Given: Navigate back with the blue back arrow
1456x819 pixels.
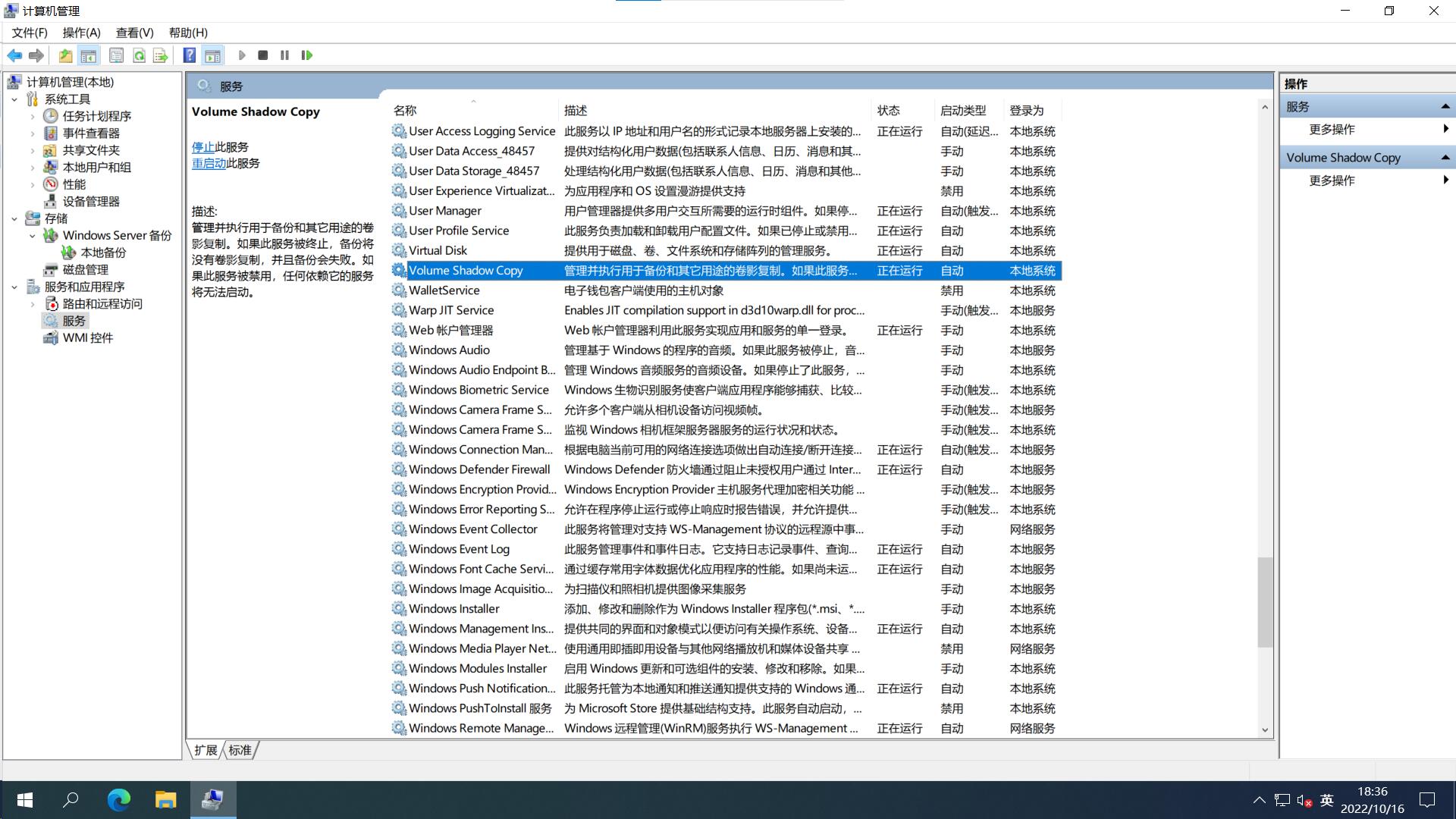Looking at the screenshot, I should (14, 55).
